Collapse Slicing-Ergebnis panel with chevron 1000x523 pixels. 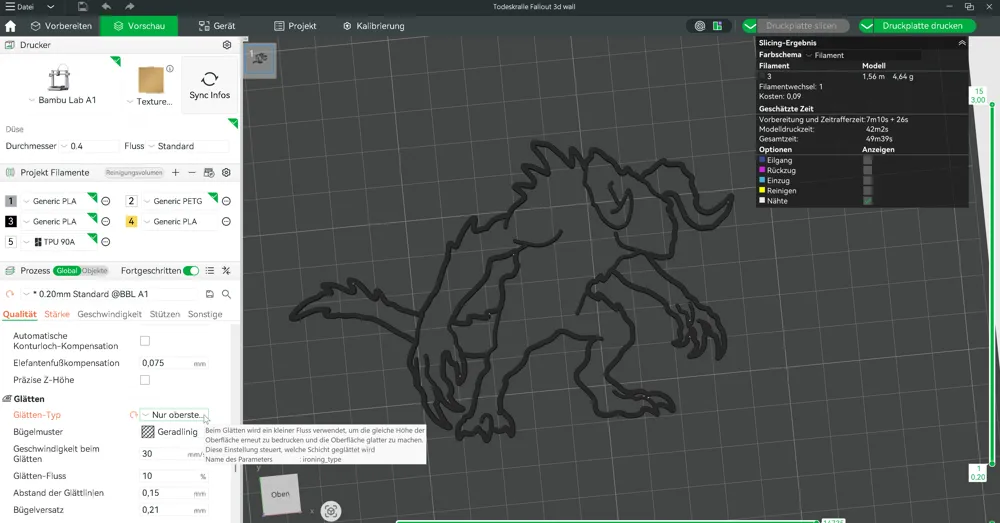[x=962, y=43]
